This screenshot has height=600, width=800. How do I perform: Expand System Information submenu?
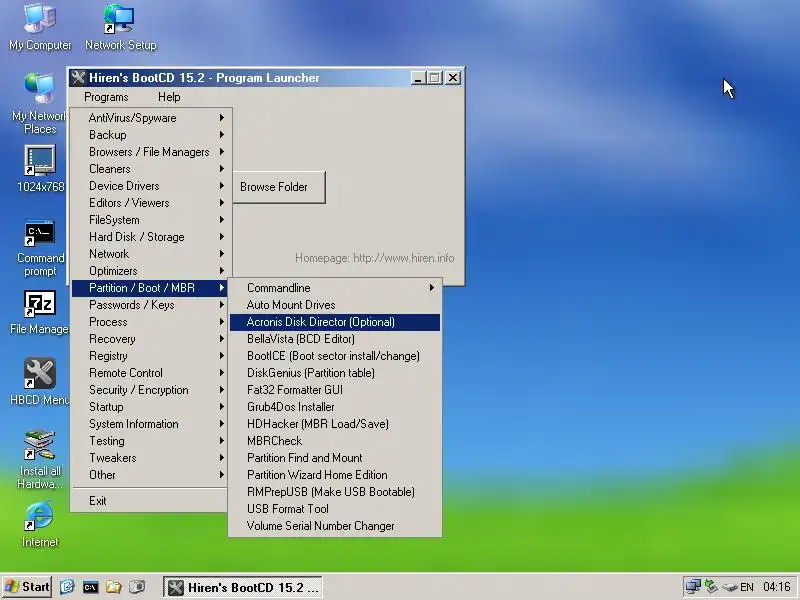149,424
